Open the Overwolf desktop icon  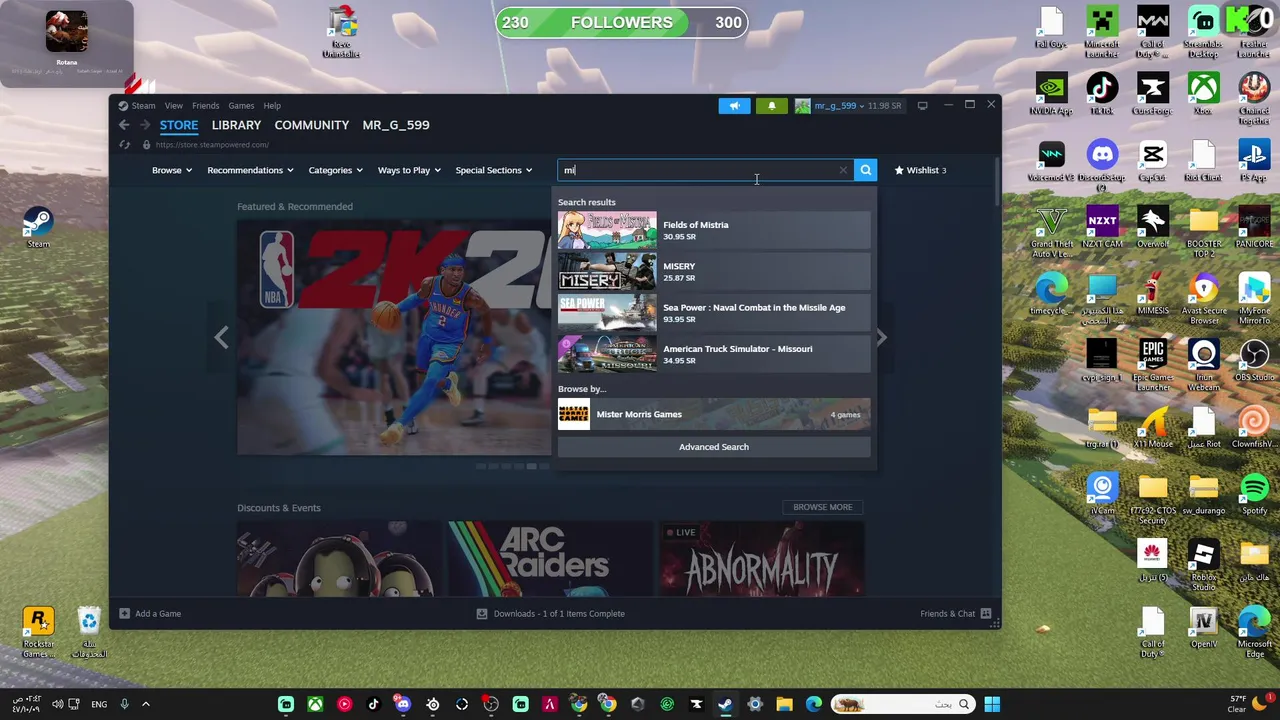pos(1152,227)
